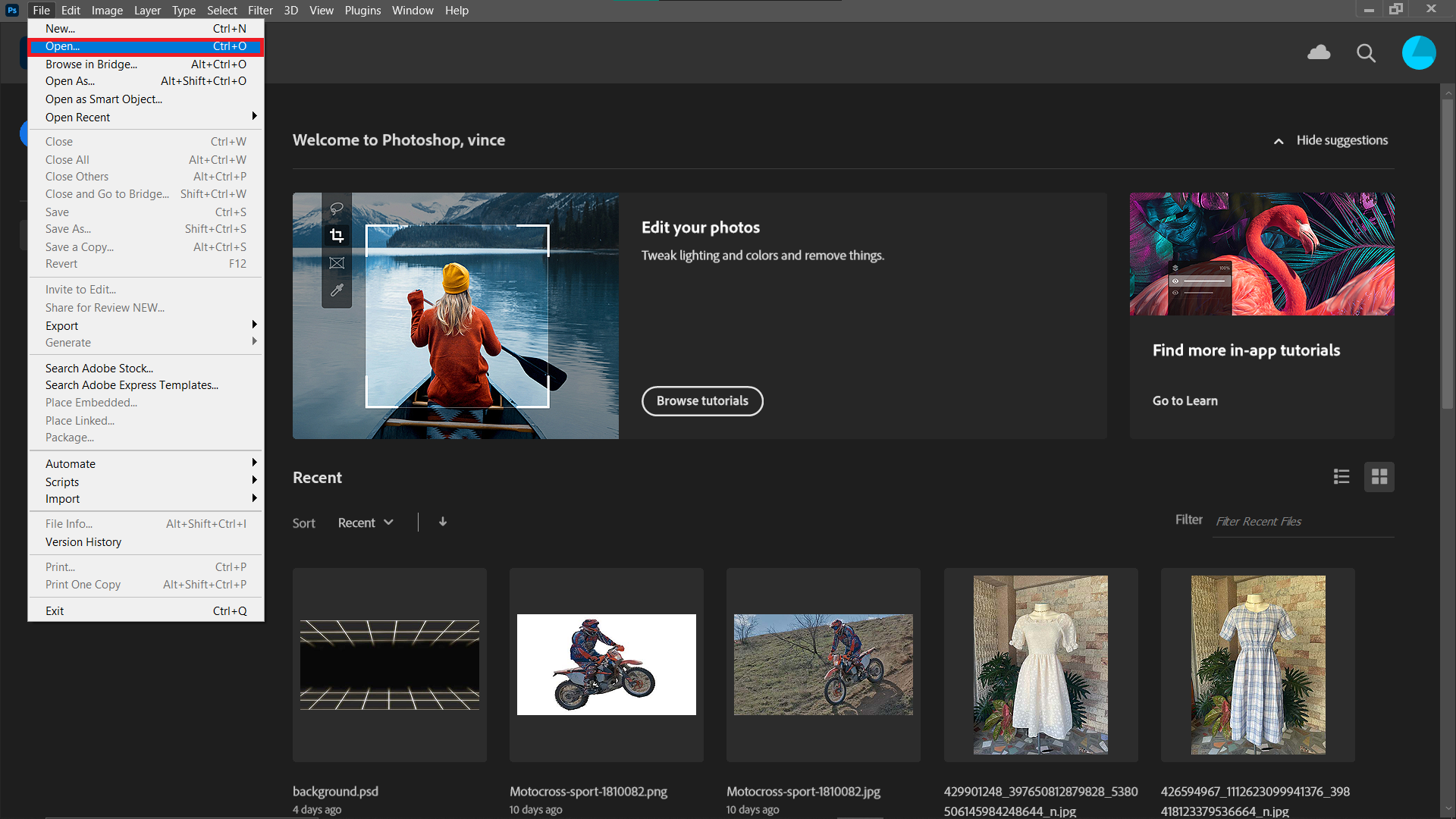The image size is (1456, 819).
Task: Open the background.psd thumbnail
Action: click(x=389, y=664)
